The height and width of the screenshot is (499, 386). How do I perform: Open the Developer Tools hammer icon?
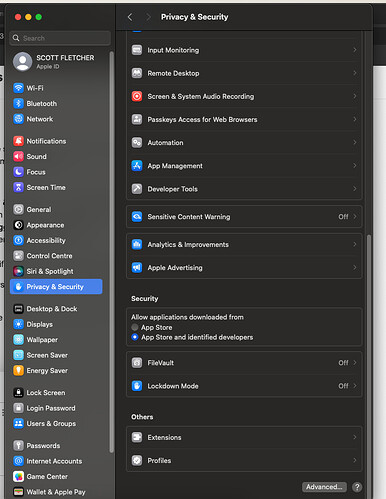point(137,189)
